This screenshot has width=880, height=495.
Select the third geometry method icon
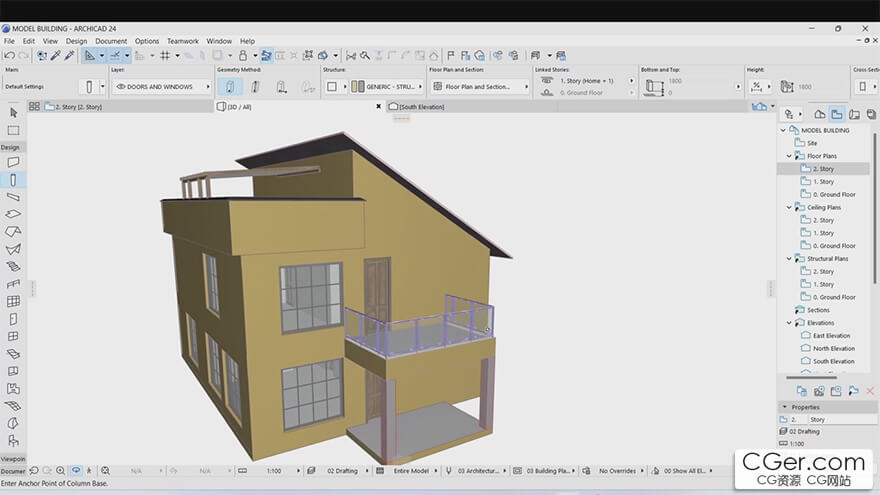[281, 87]
